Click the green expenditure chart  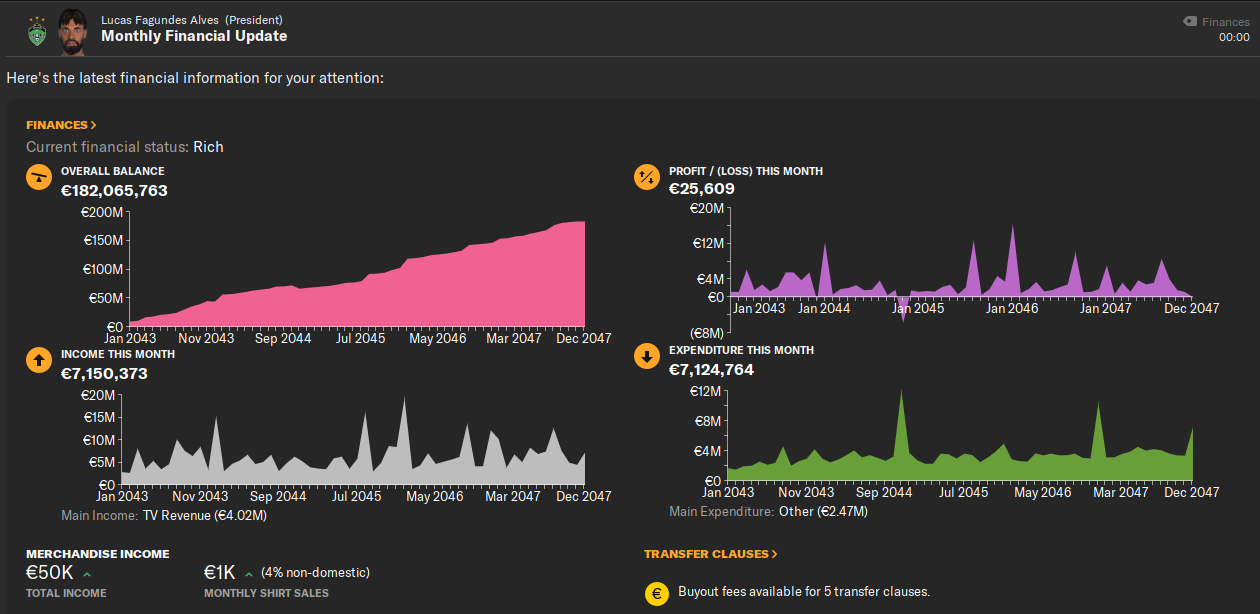coord(960,436)
